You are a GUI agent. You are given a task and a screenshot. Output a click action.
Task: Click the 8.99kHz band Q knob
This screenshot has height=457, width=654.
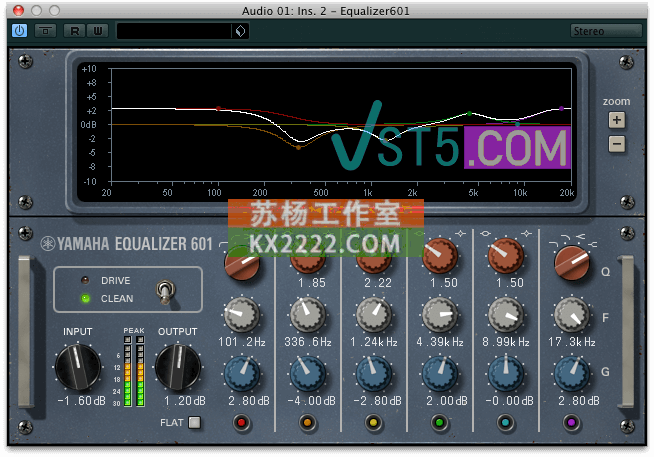coord(506,256)
